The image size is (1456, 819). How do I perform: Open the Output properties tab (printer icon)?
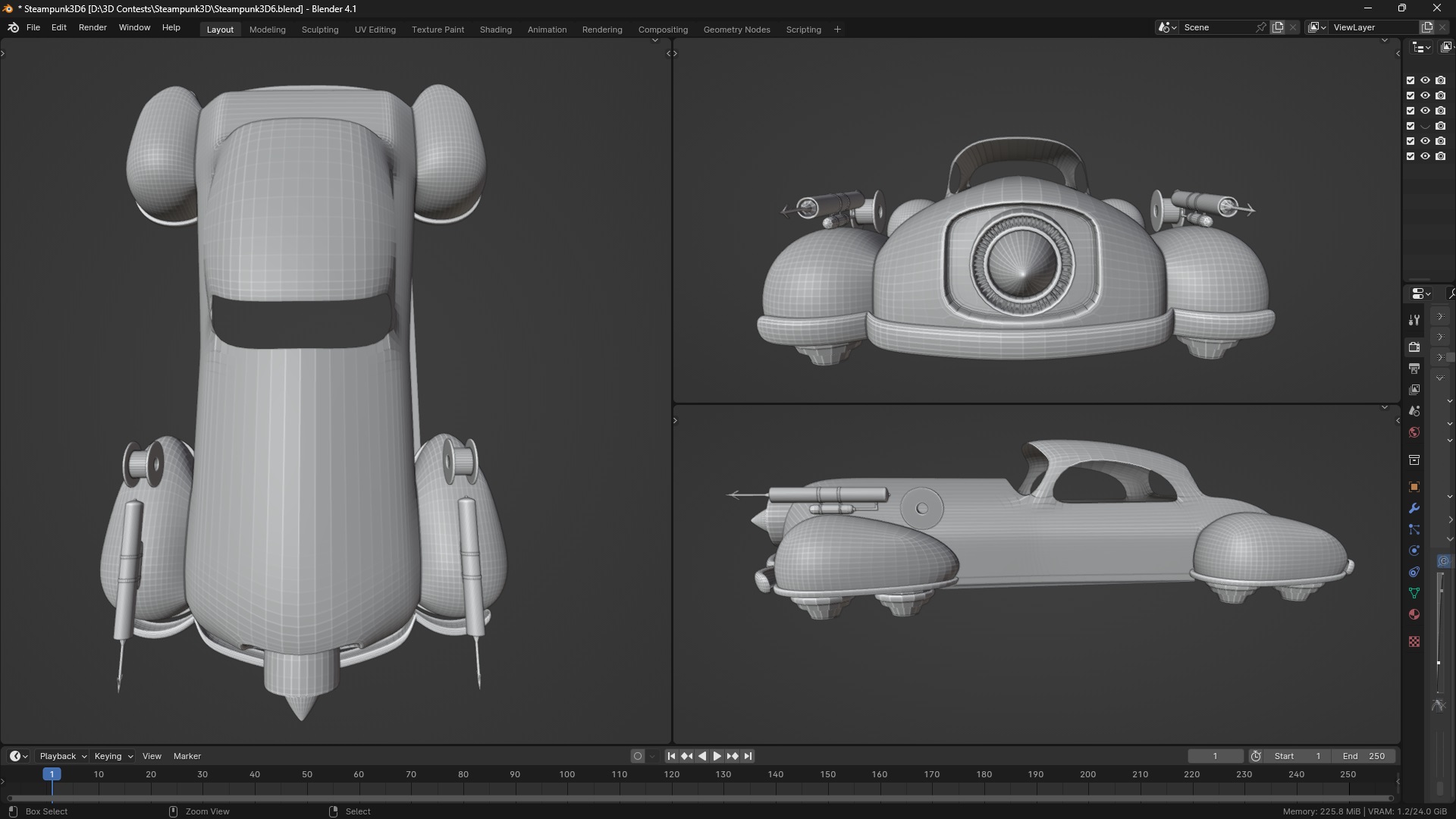[x=1414, y=369]
